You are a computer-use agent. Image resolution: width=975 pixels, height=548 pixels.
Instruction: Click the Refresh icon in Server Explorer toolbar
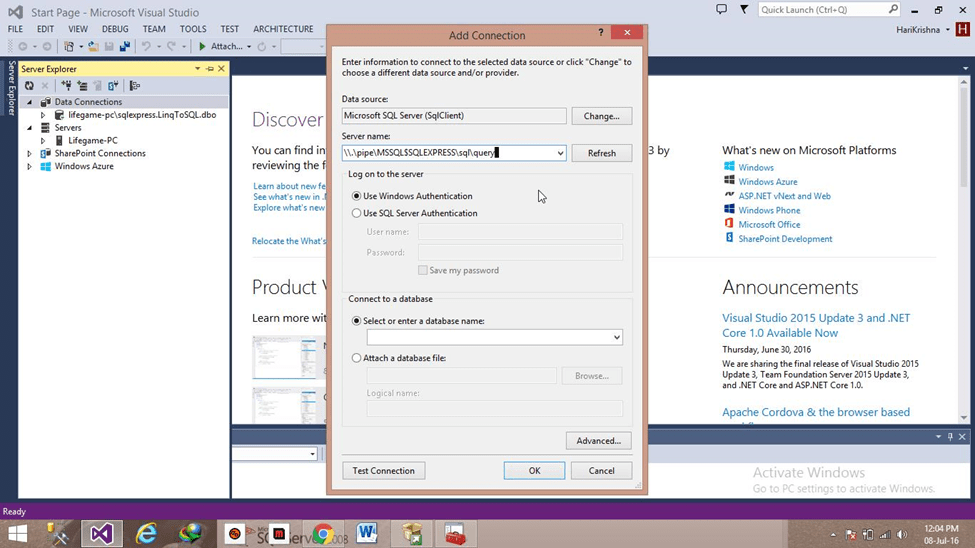tap(29, 86)
